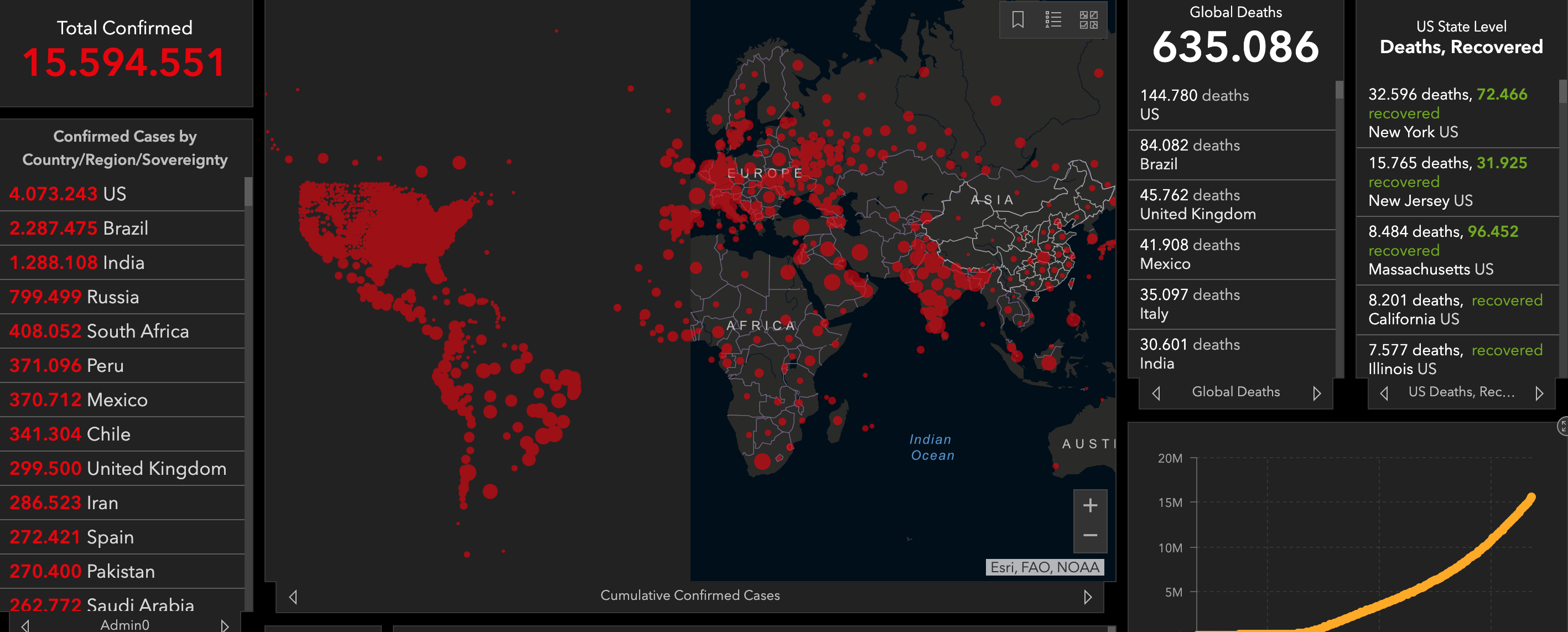Screen dimensions: 1568x632
Task: Show previous Global Deaths panel view
Action: point(1156,393)
